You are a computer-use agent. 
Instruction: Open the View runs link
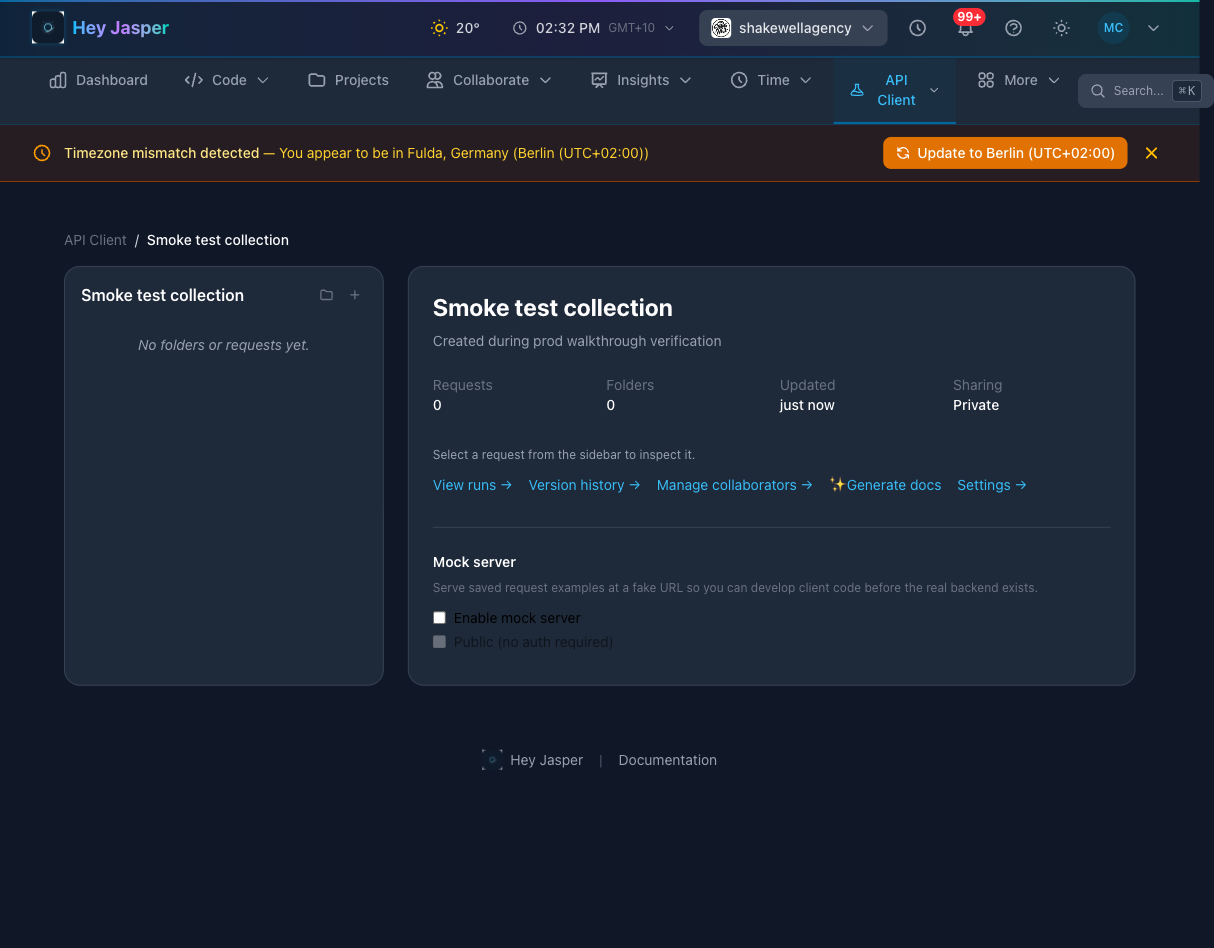tap(472, 485)
